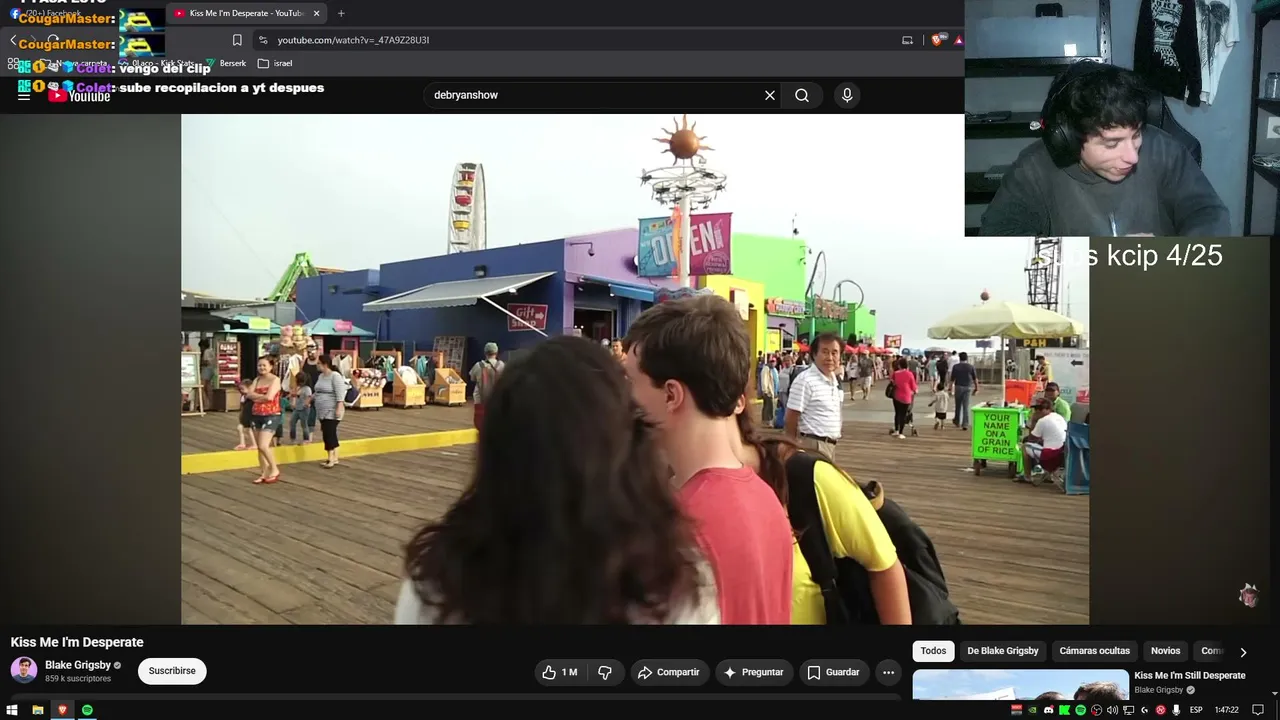Select the Todos filter chip
Viewport: 1280px width, 720px height.
(933, 651)
